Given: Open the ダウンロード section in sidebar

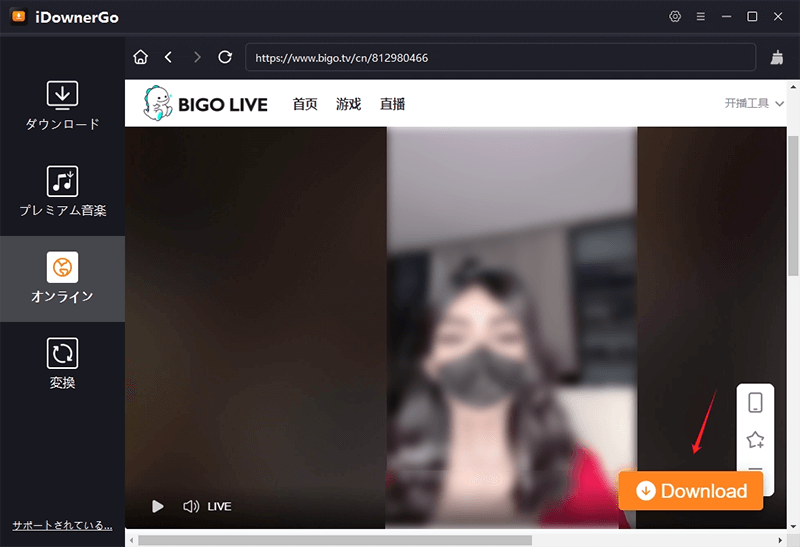Looking at the screenshot, I should 62,106.
